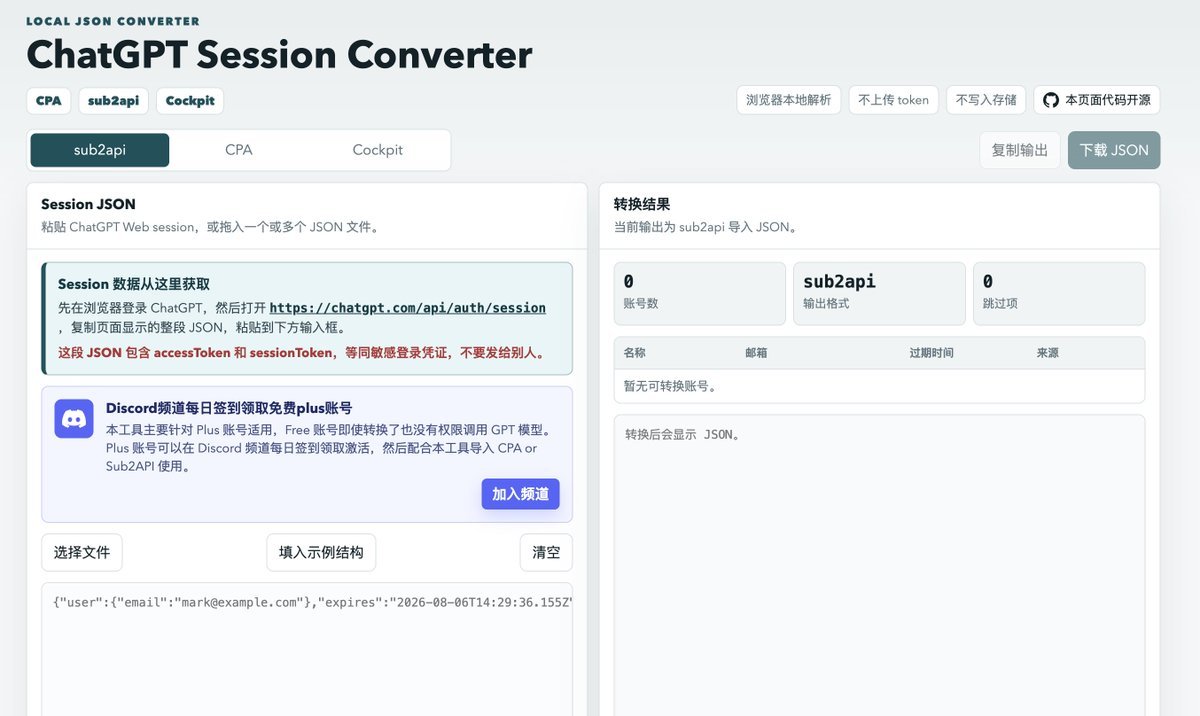Screen dimensions: 1200x716
Task: Click the 来源 column header
Action: click(1048, 353)
